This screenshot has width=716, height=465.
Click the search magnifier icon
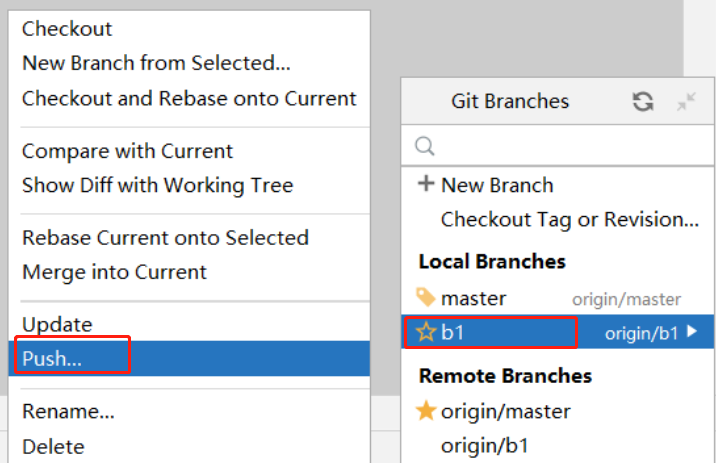pyautogui.click(x=425, y=146)
